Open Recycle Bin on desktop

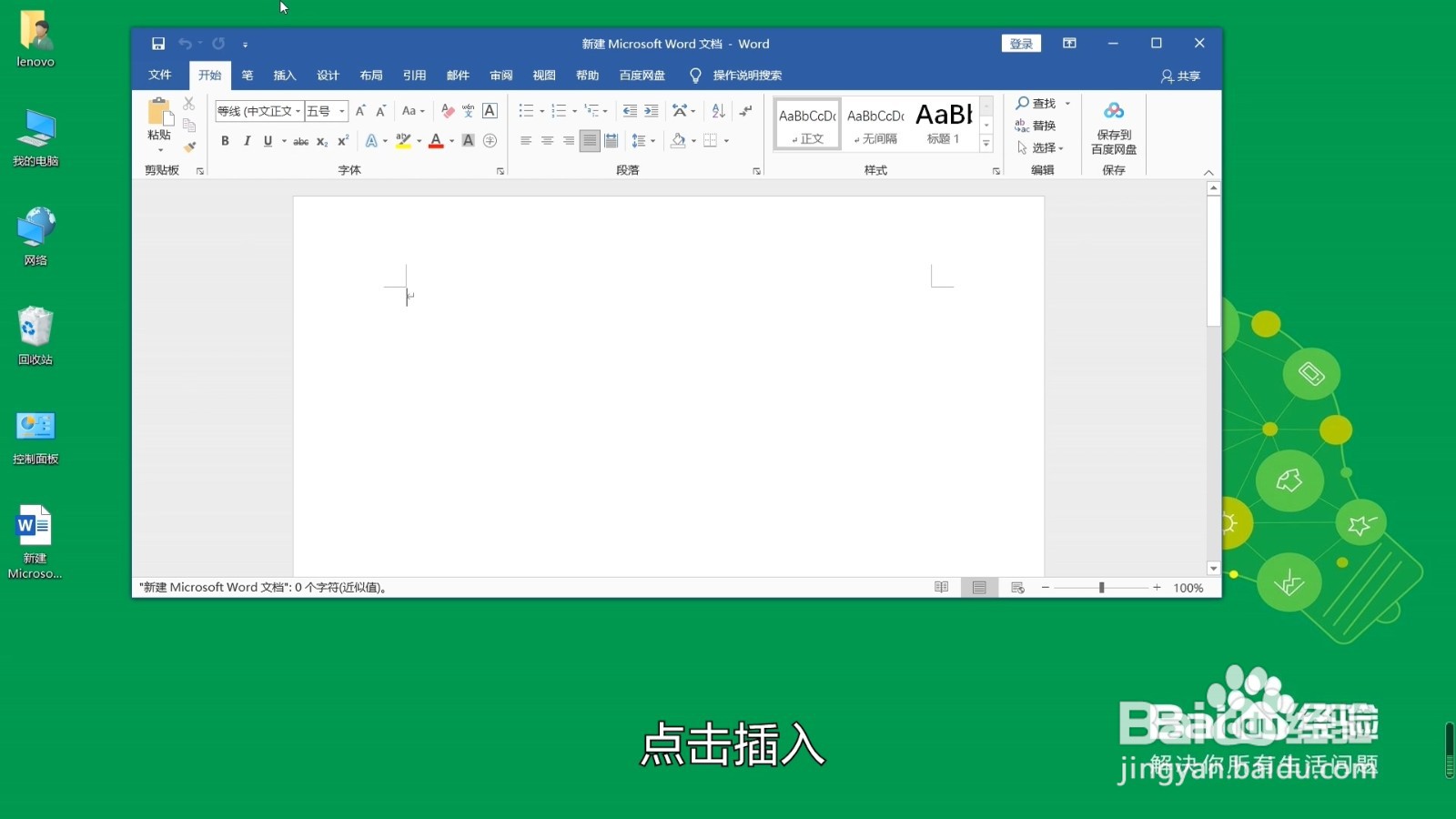coord(35,336)
